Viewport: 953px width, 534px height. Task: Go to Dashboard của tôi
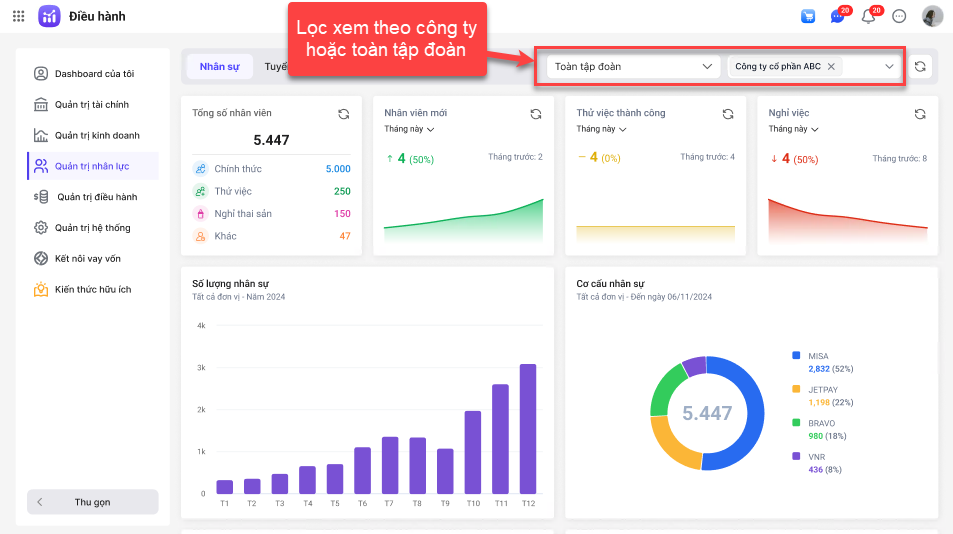click(x=93, y=74)
